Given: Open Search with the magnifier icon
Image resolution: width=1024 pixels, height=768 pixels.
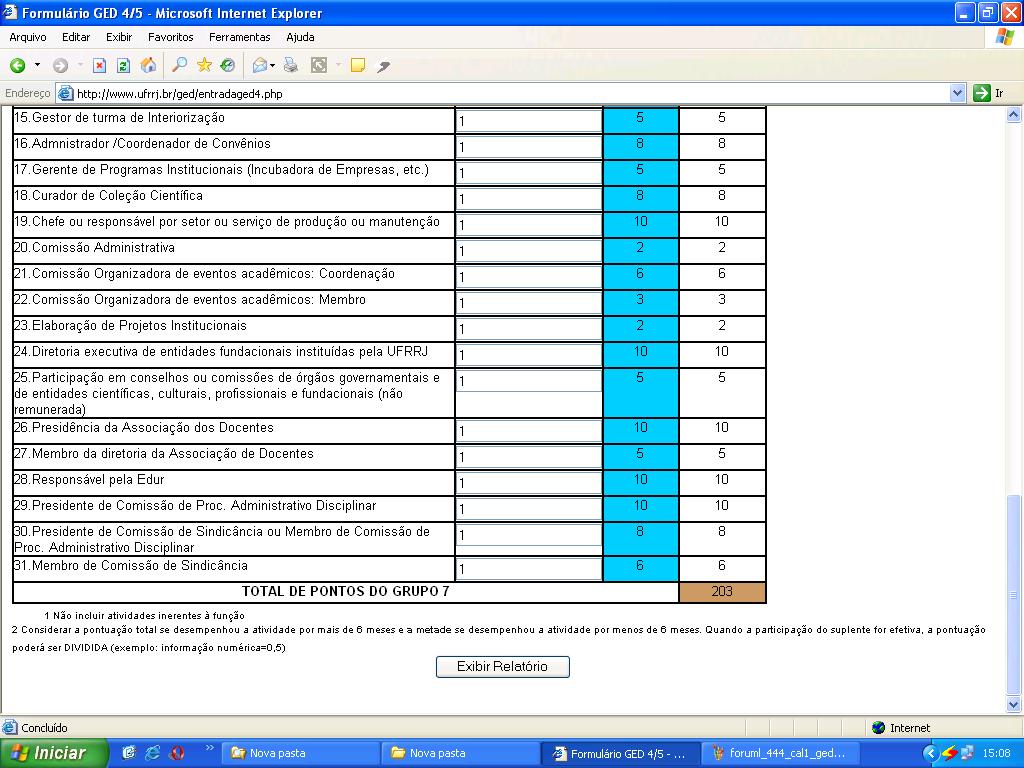Looking at the screenshot, I should click(179, 65).
